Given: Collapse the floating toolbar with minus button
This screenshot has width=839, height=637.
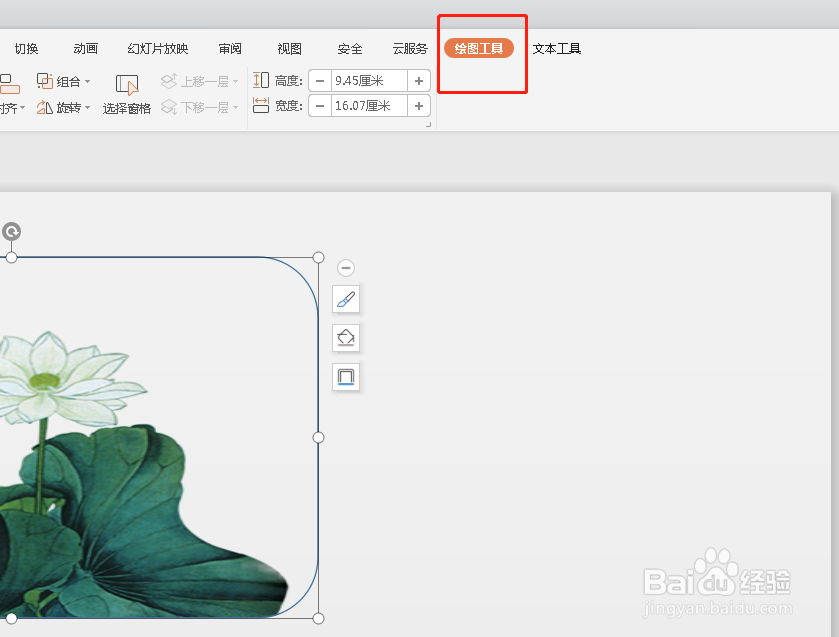Looking at the screenshot, I should coord(345,268).
